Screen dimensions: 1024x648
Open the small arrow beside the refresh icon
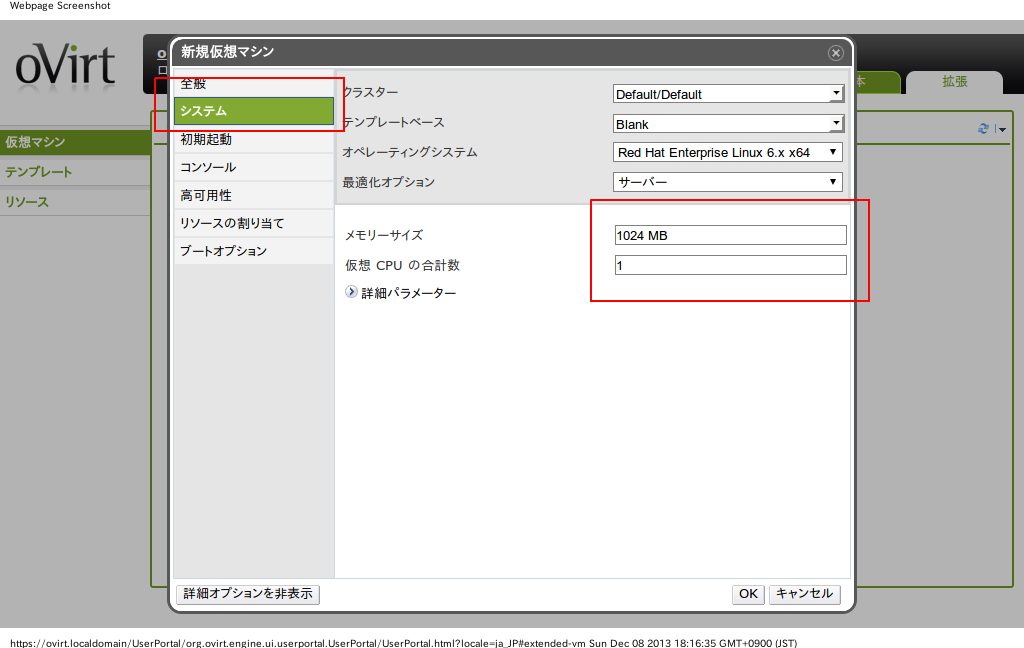pos(1001,130)
